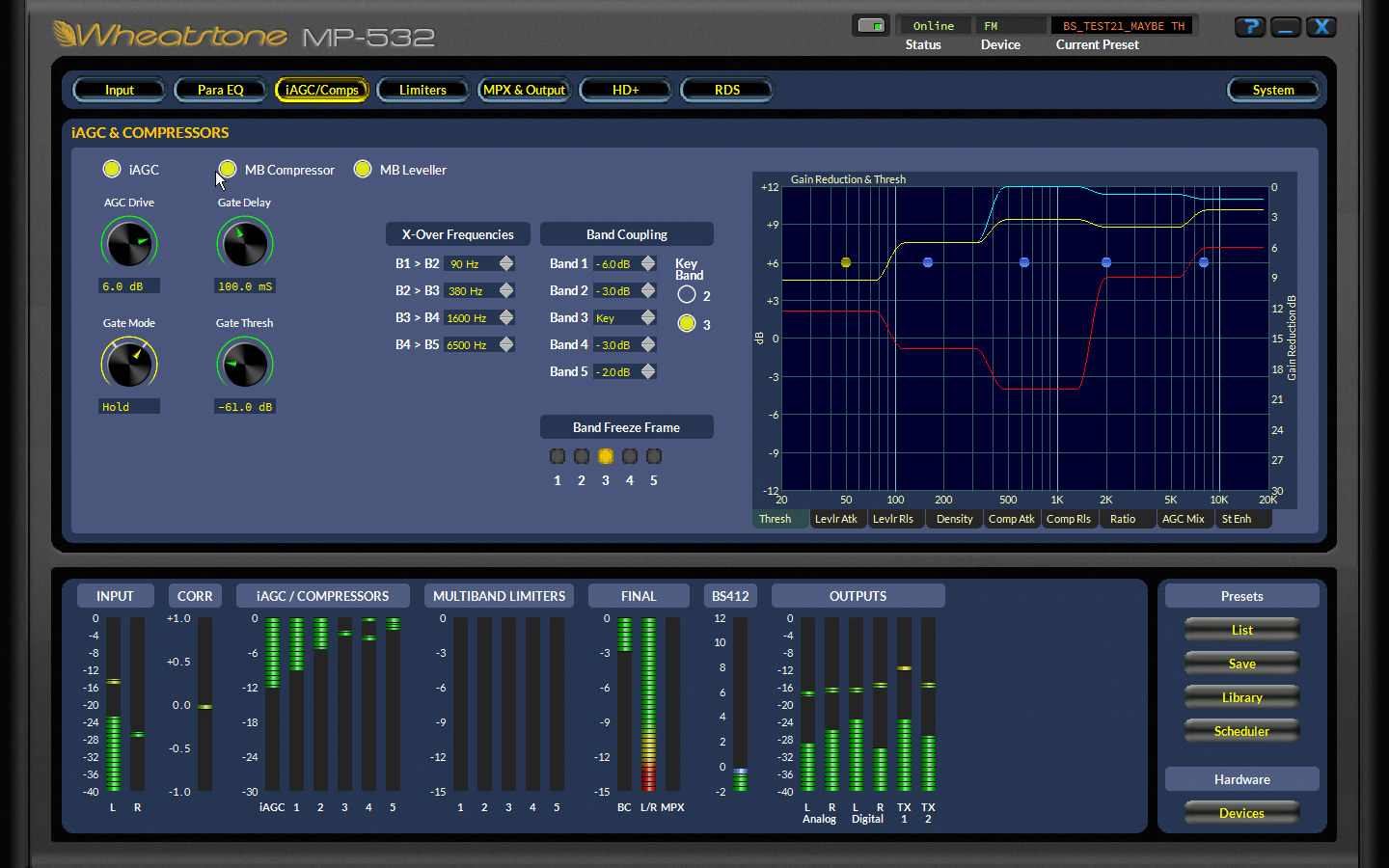
Task: Adjust B4 > B5 6500 Hz stepper
Action: 506,344
